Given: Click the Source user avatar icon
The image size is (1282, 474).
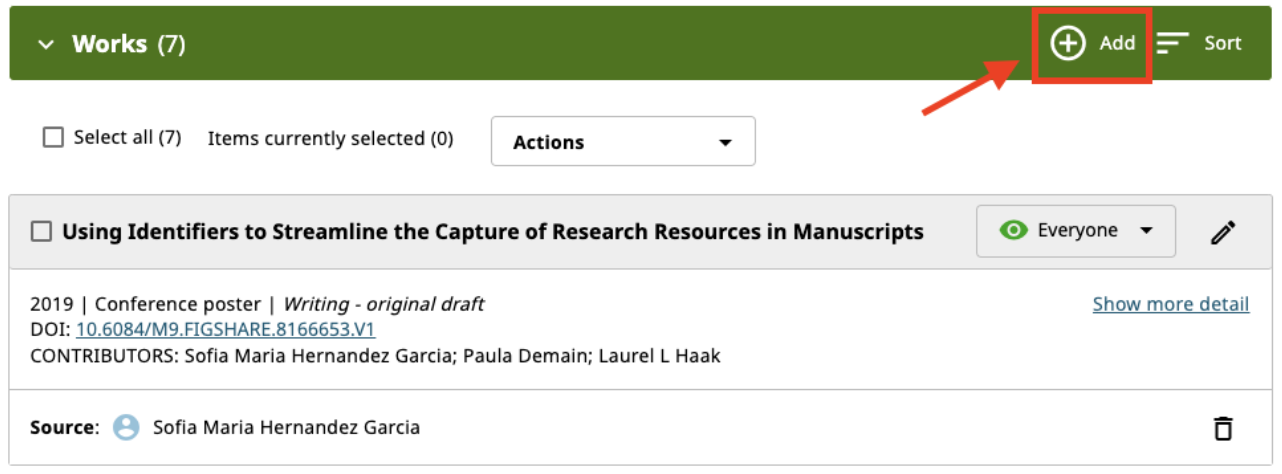Looking at the screenshot, I should (x=126, y=428).
